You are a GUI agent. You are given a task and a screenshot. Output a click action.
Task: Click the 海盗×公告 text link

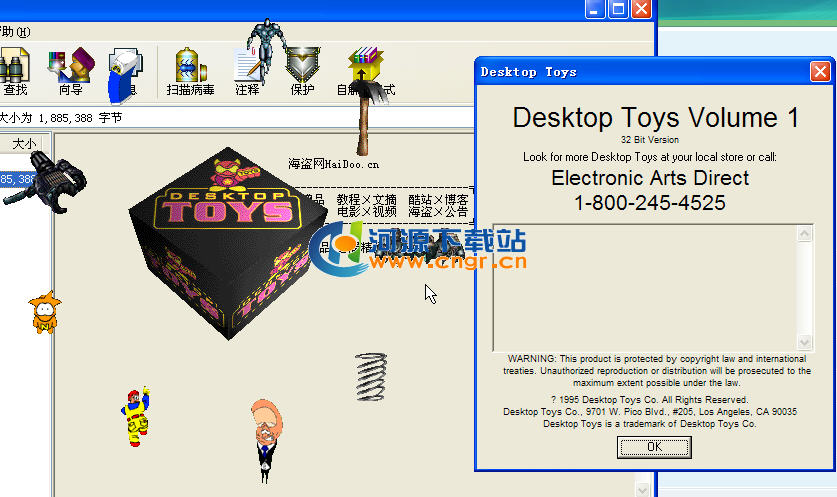pyautogui.click(x=438, y=211)
